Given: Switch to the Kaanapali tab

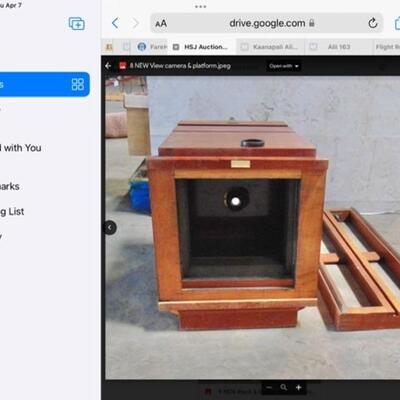Looking at the screenshot, I should click(x=271, y=47).
